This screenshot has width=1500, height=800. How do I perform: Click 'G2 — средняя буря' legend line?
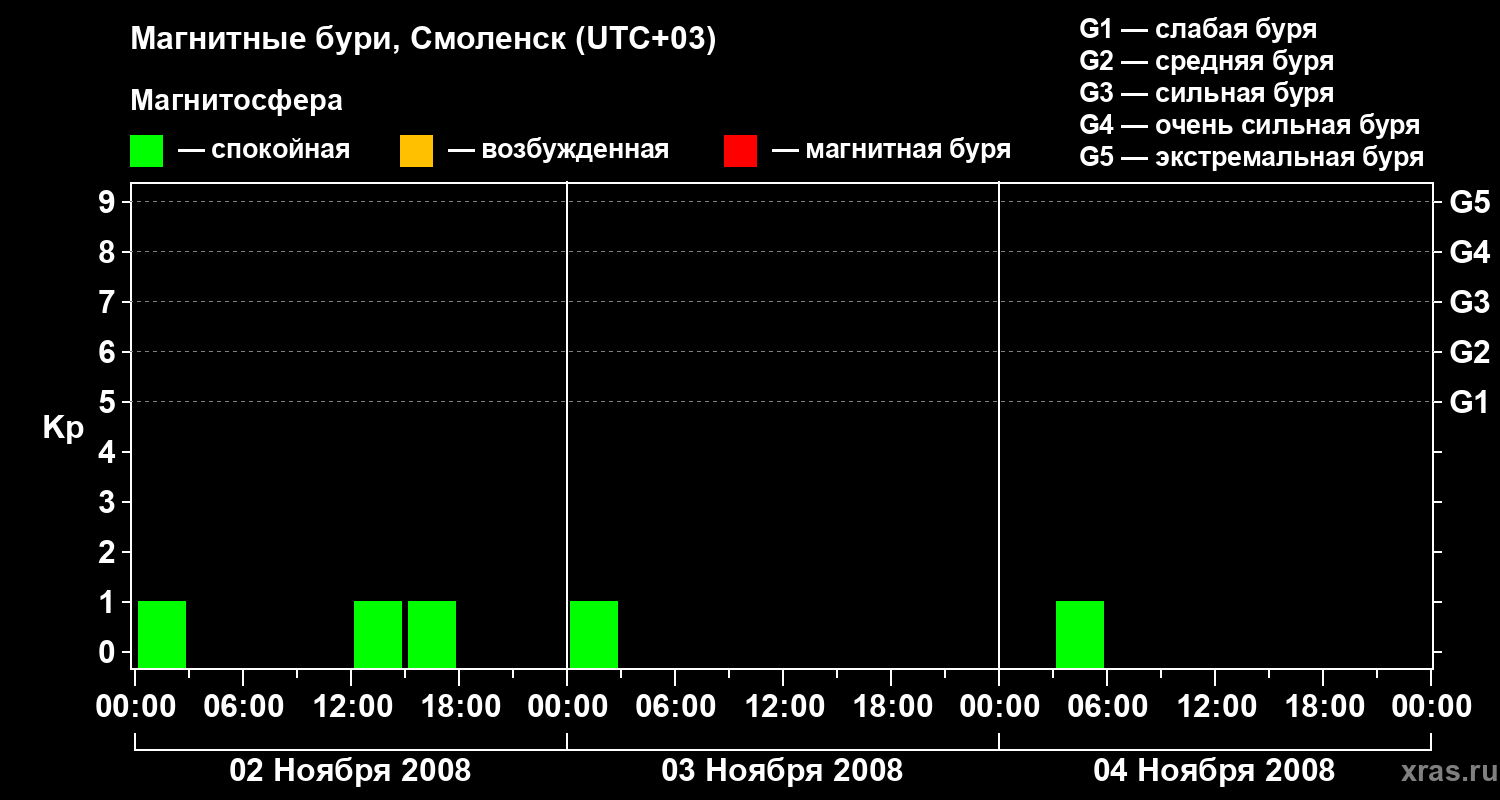(1206, 61)
